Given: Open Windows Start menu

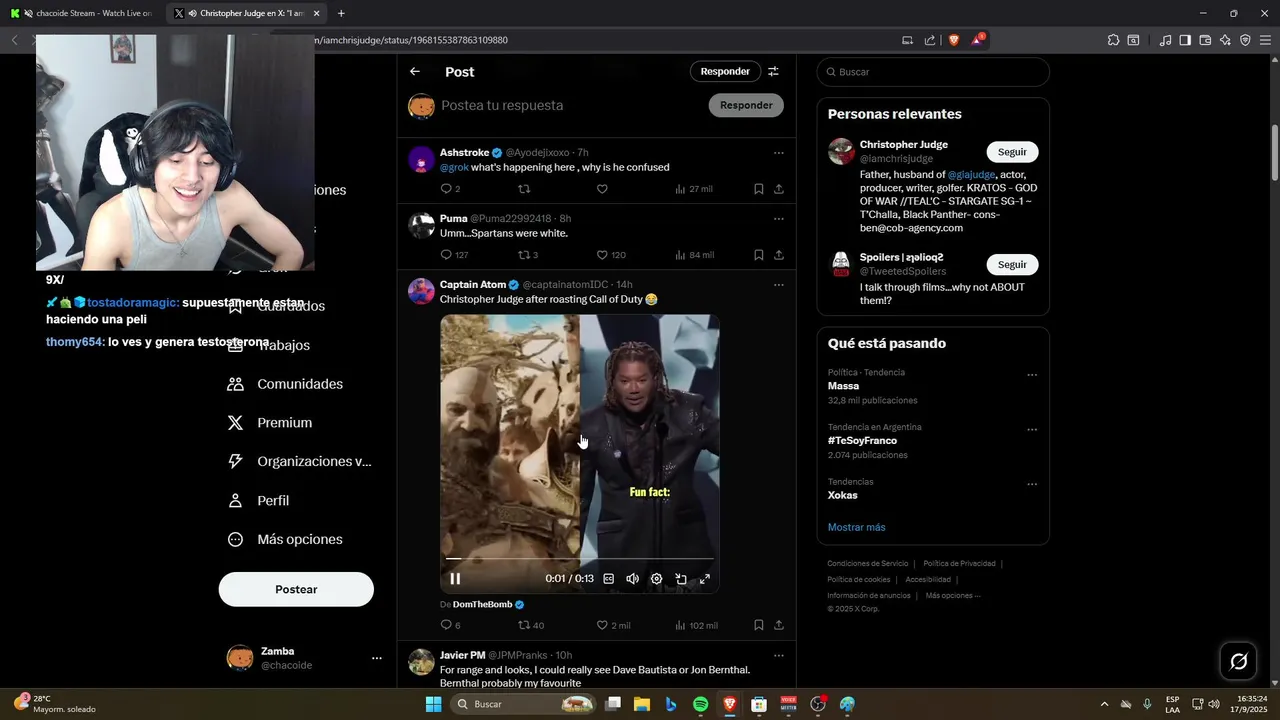Looking at the screenshot, I should 433,704.
